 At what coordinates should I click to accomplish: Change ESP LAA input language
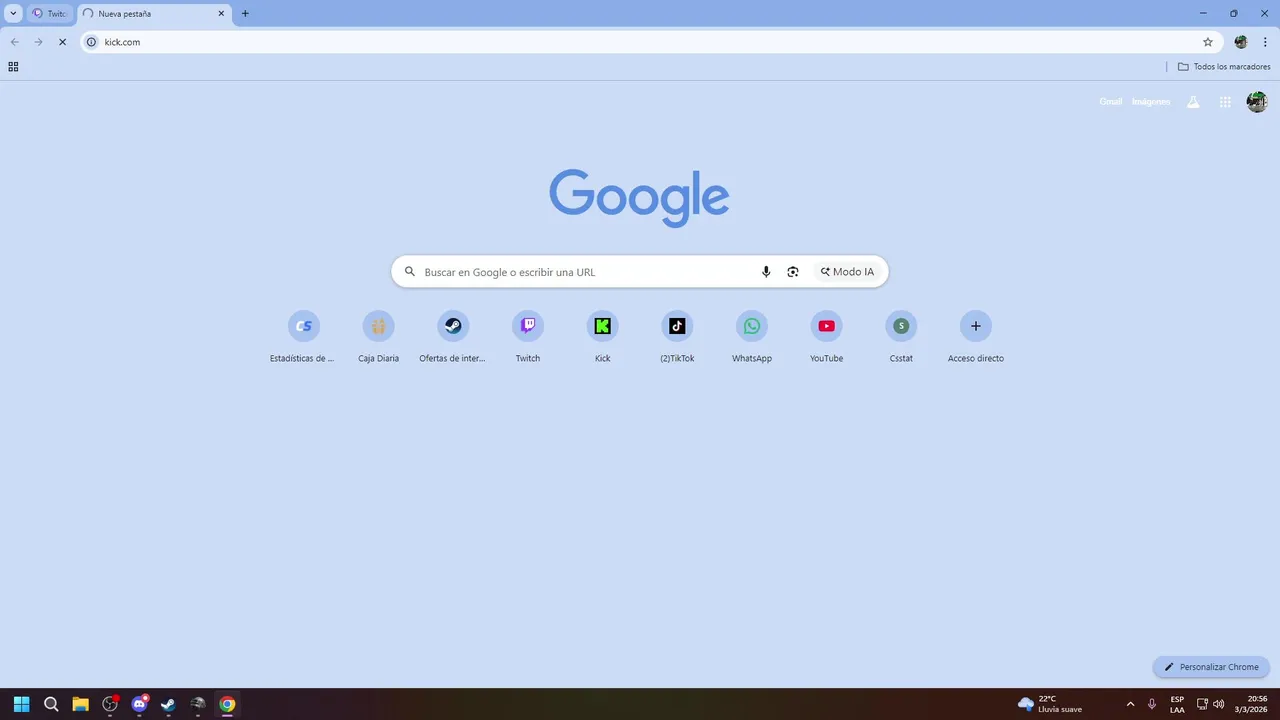pos(1177,704)
